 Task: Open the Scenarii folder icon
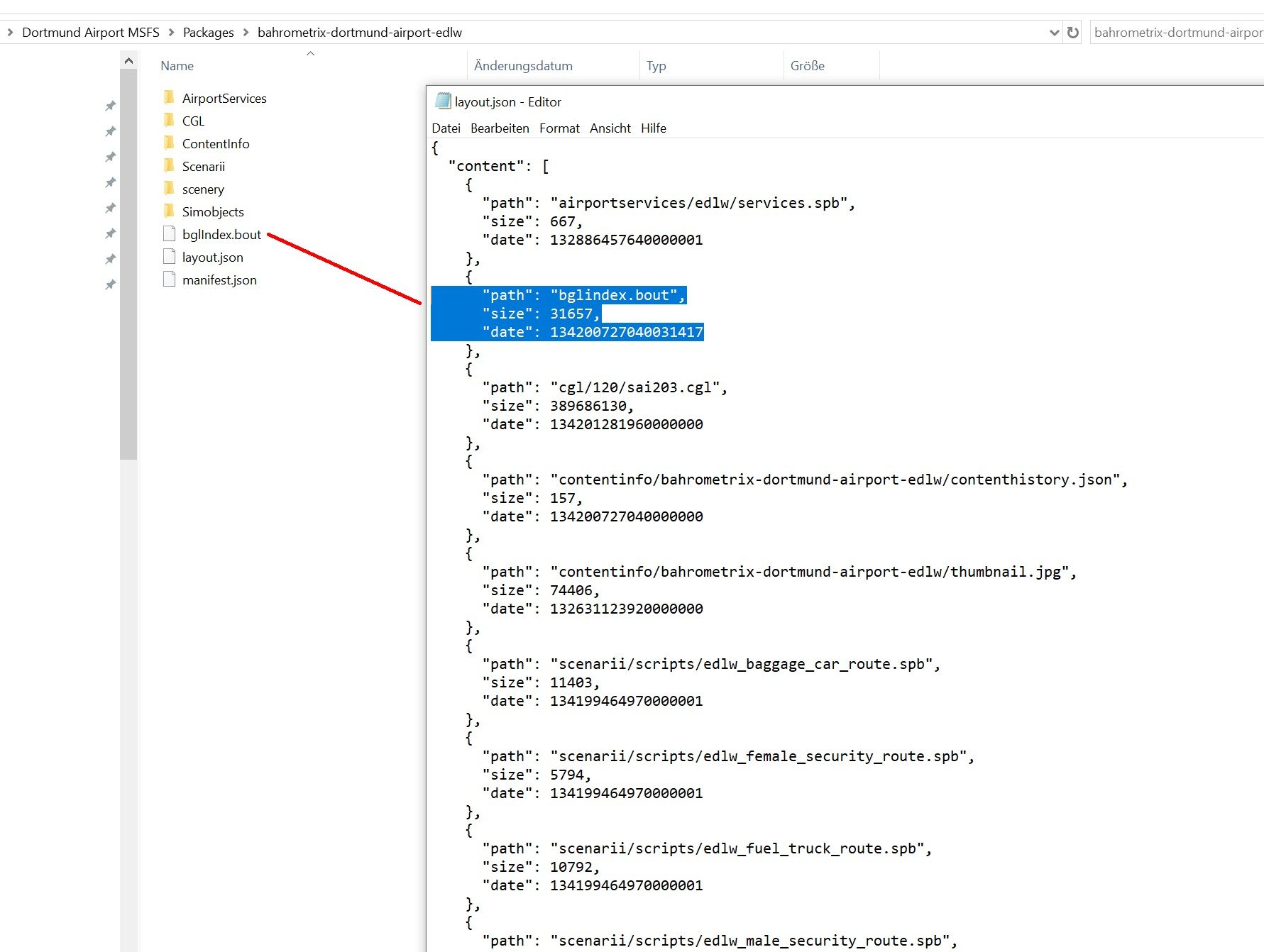(169, 166)
